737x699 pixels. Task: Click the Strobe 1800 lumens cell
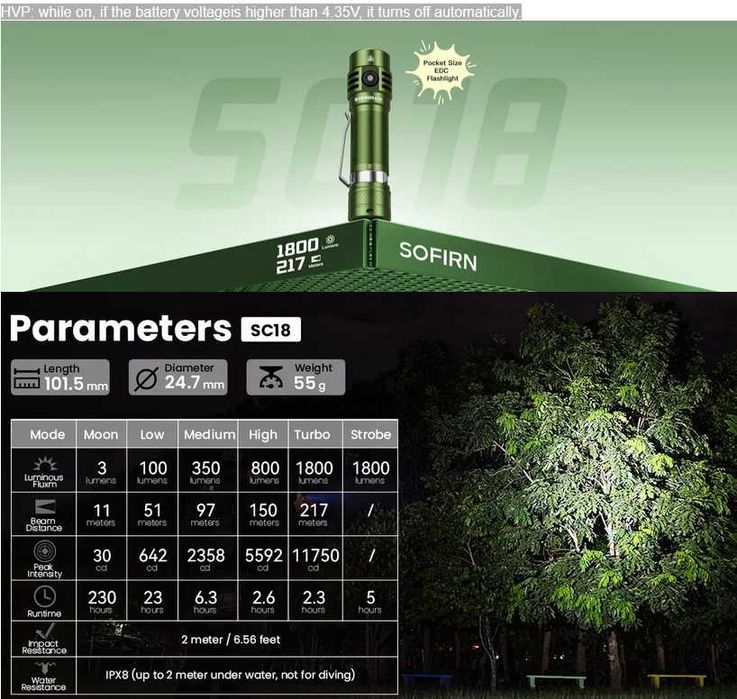371,471
